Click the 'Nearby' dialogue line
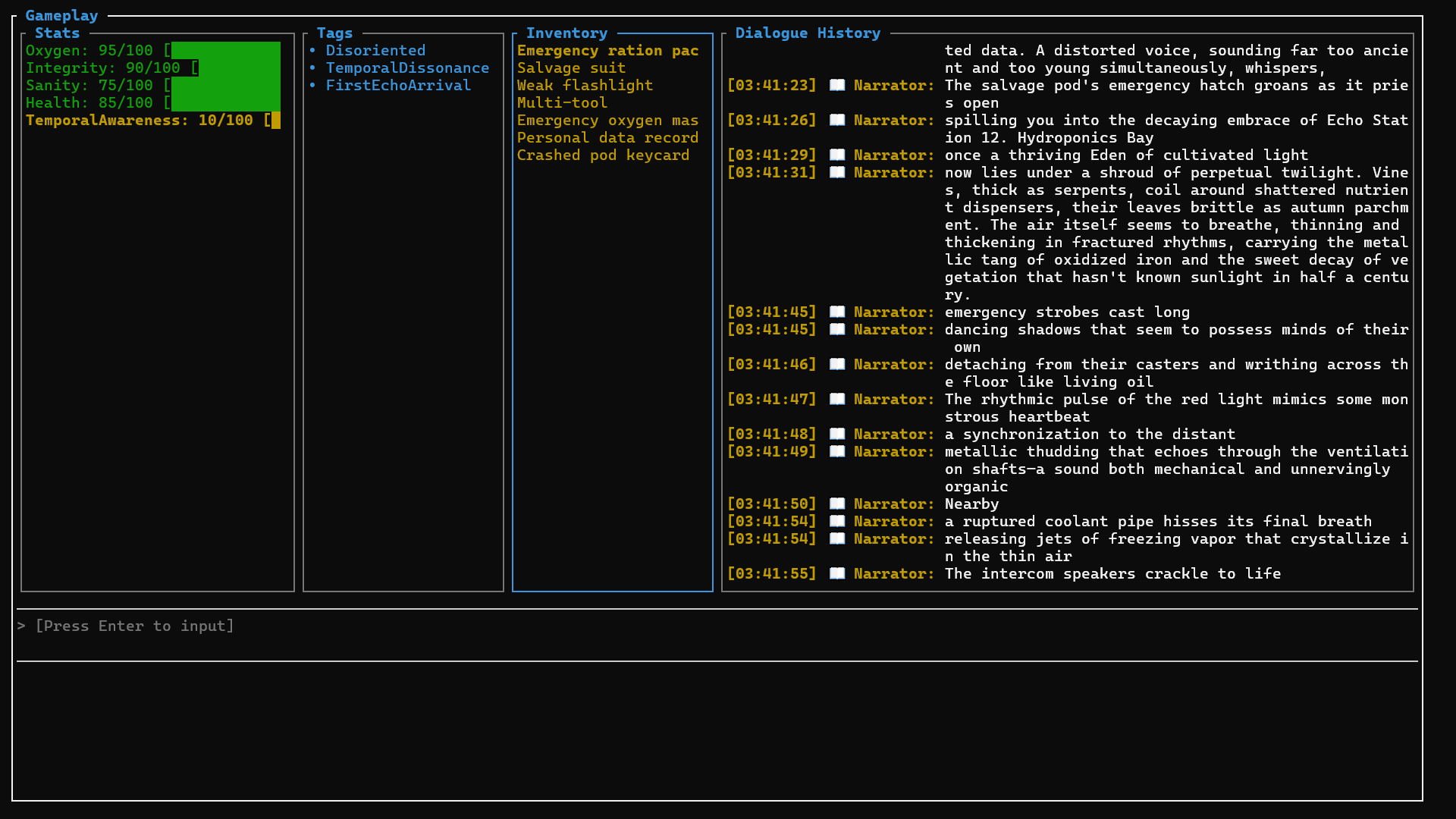This screenshot has height=819, width=1456. (x=971, y=504)
